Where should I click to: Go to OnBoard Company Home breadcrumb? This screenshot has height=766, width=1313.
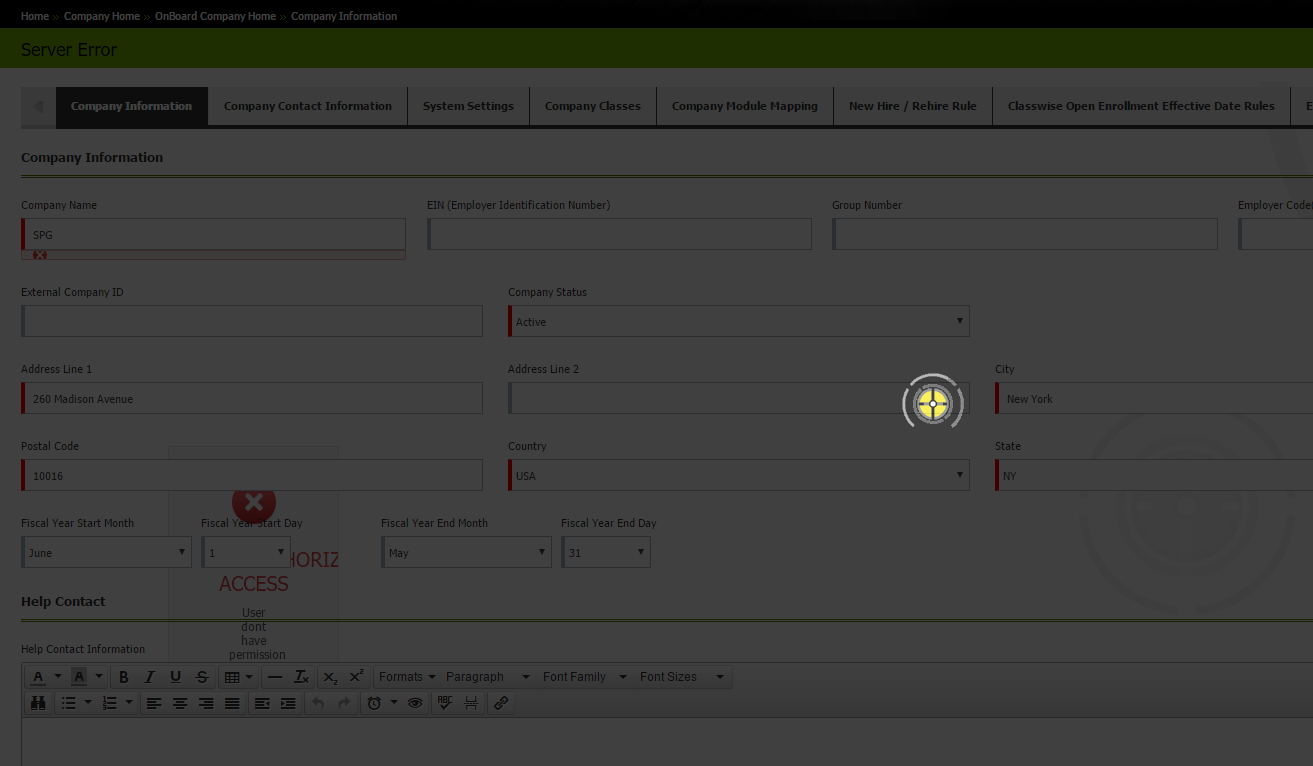click(215, 16)
